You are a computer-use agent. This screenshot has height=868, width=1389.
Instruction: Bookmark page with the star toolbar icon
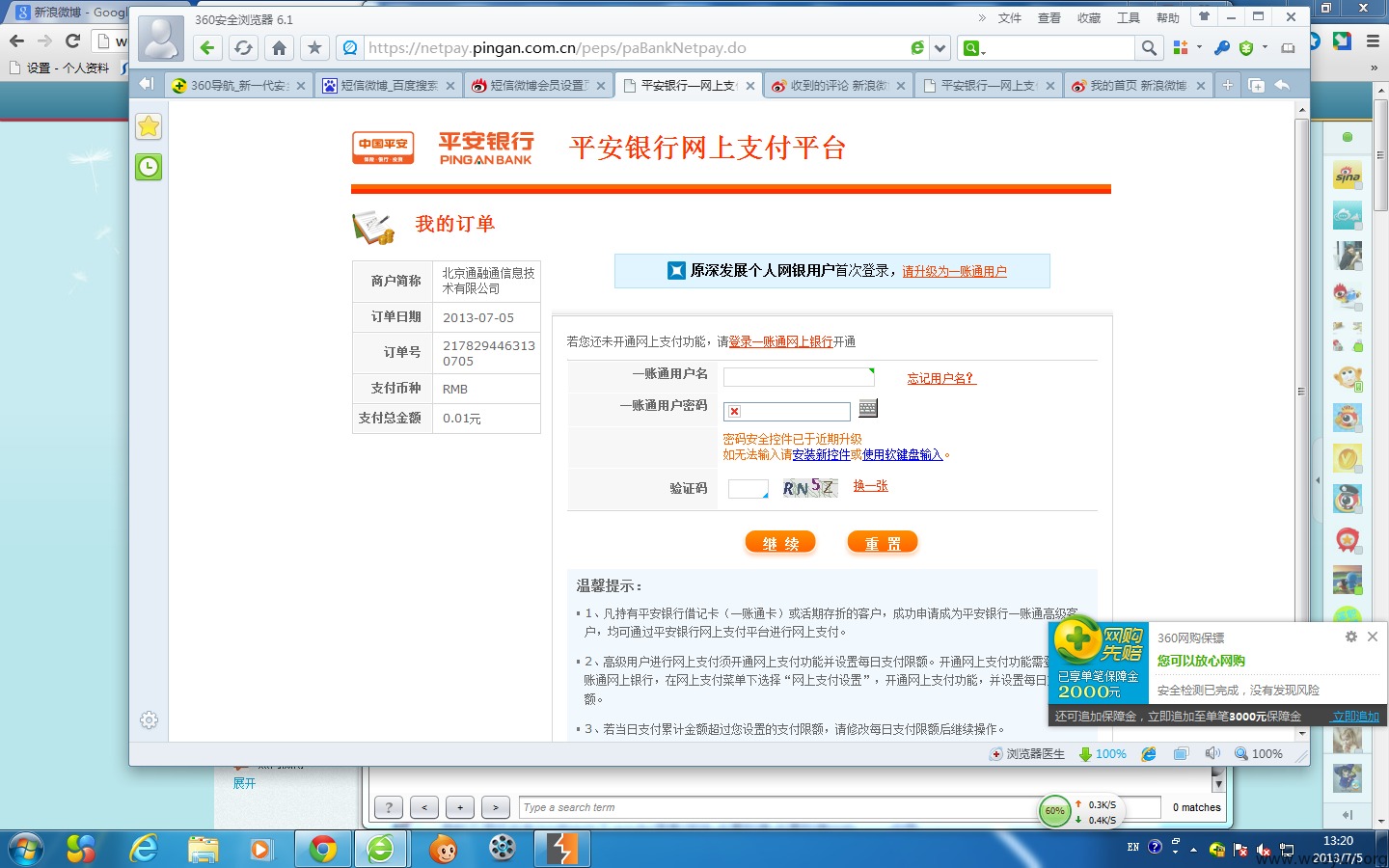pyautogui.click(x=314, y=48)
